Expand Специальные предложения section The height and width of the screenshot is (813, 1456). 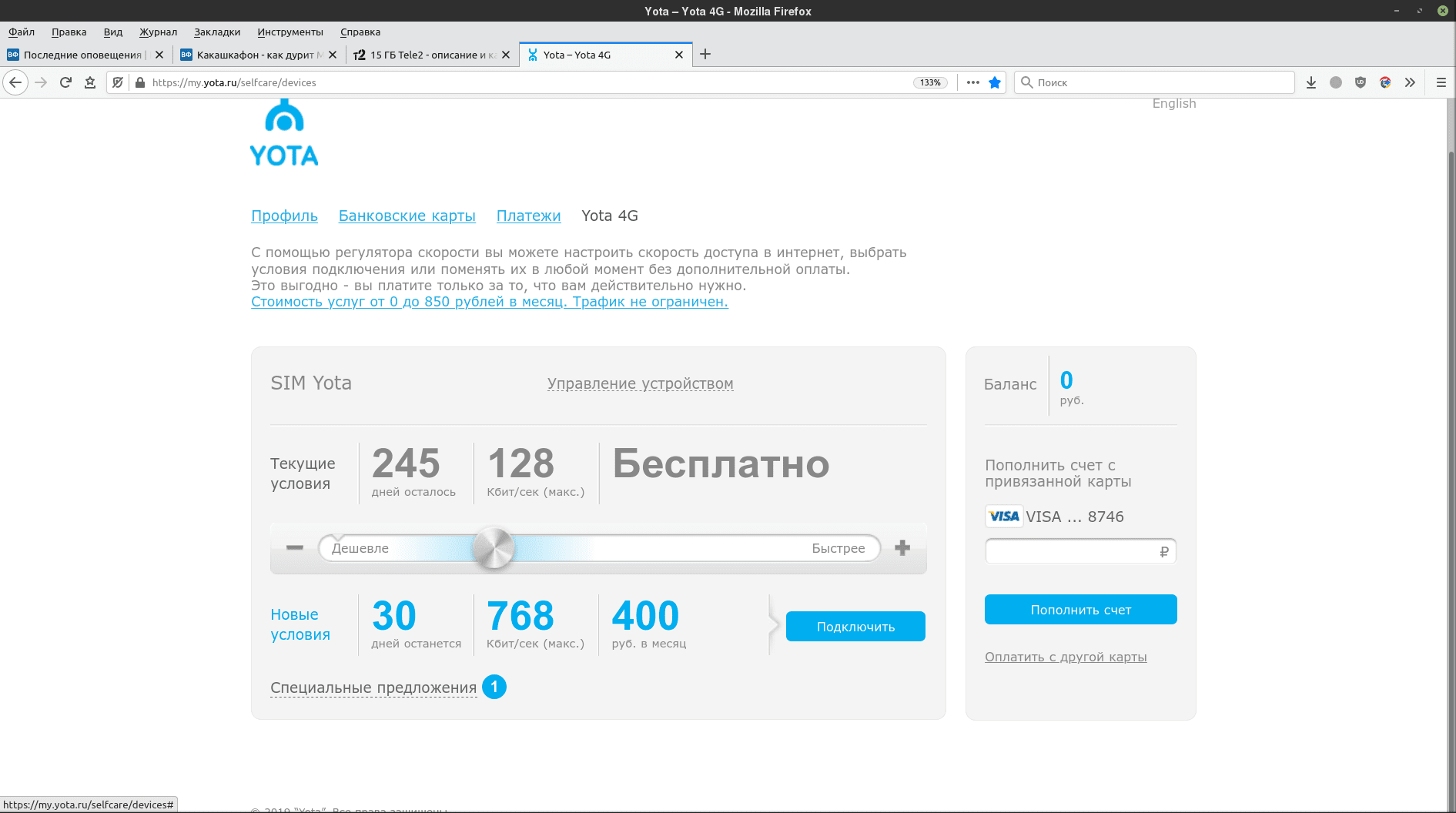pos(373,688)
